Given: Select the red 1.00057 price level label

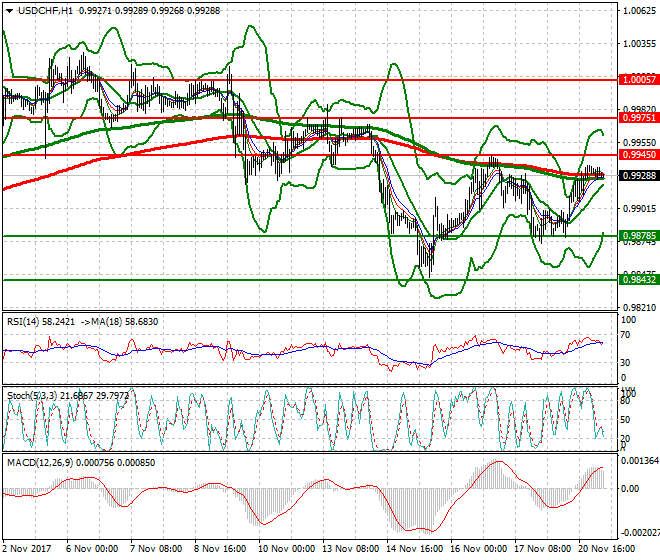Looking at the screenshot, I should click(638, 79).
